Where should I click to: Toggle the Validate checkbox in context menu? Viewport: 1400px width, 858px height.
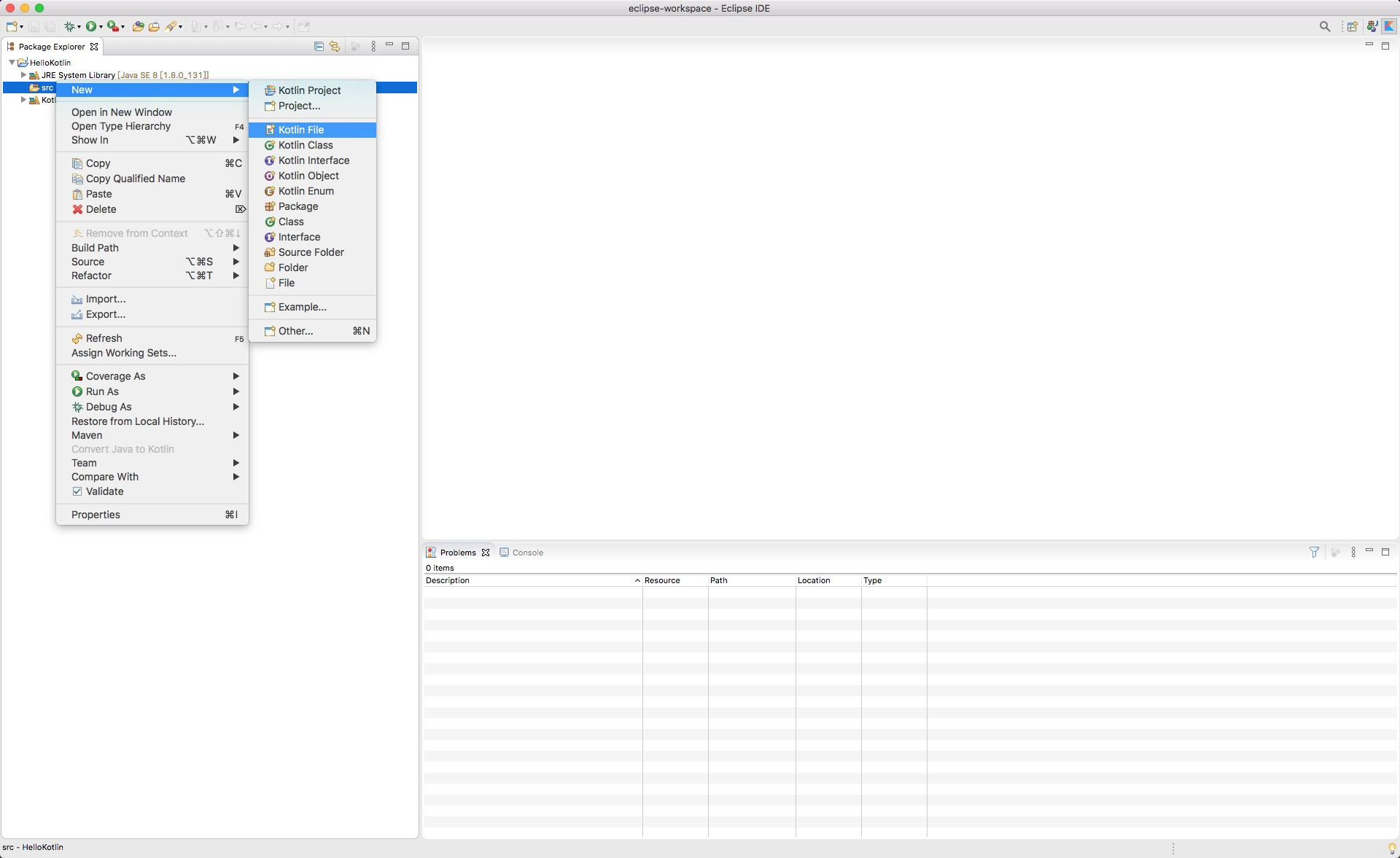[x=77, y=491]
